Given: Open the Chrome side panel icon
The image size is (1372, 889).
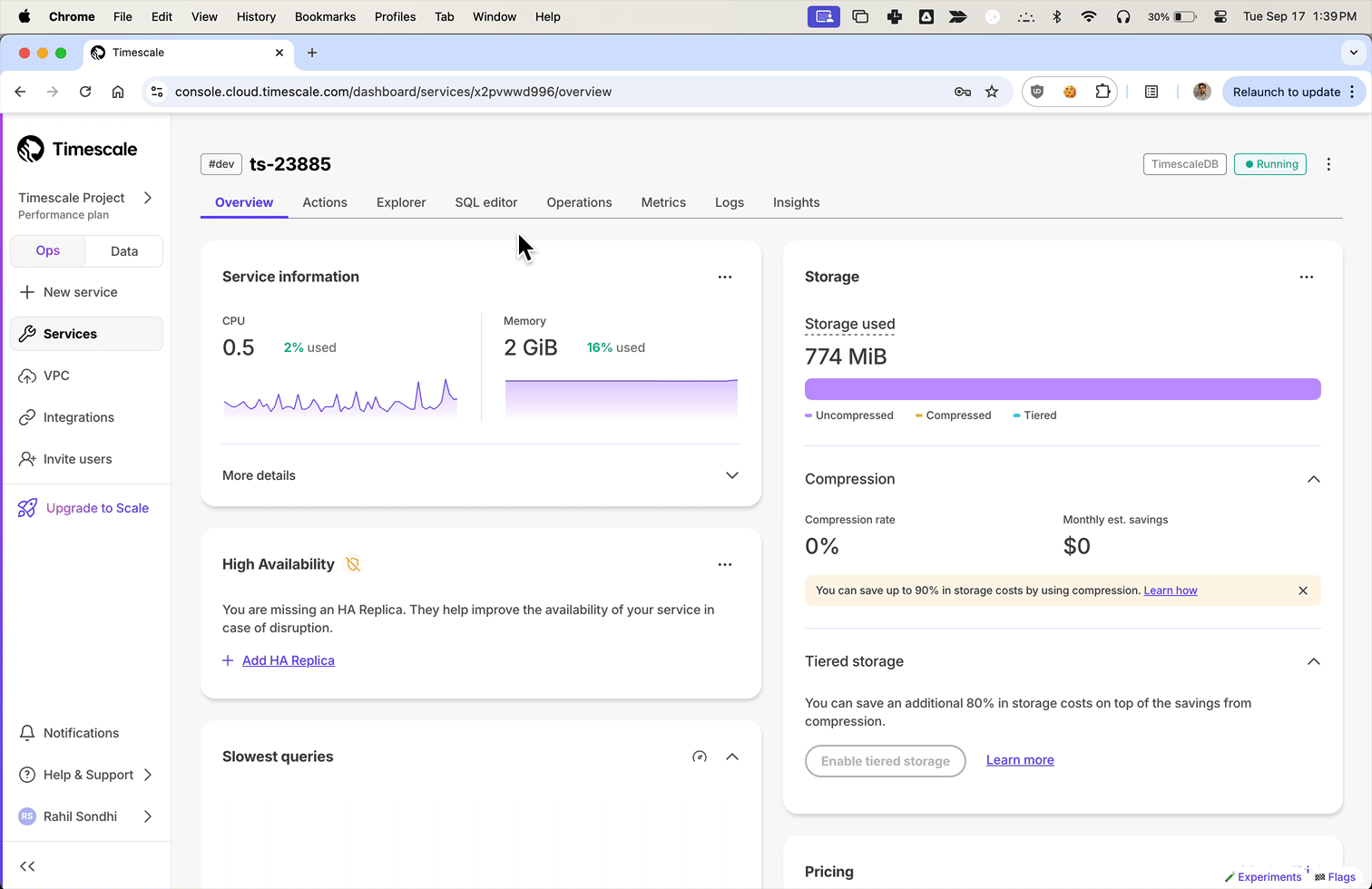Looking at the screenshot, I should tap(1151, 92).
